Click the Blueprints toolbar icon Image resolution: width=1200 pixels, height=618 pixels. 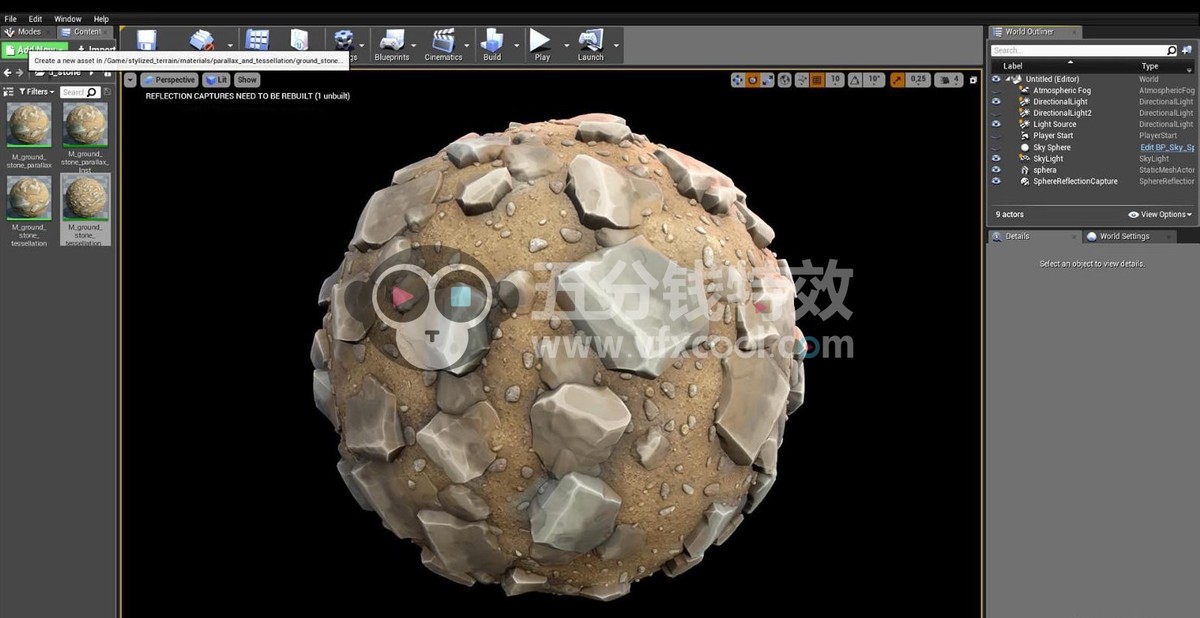tap(392, 45)
